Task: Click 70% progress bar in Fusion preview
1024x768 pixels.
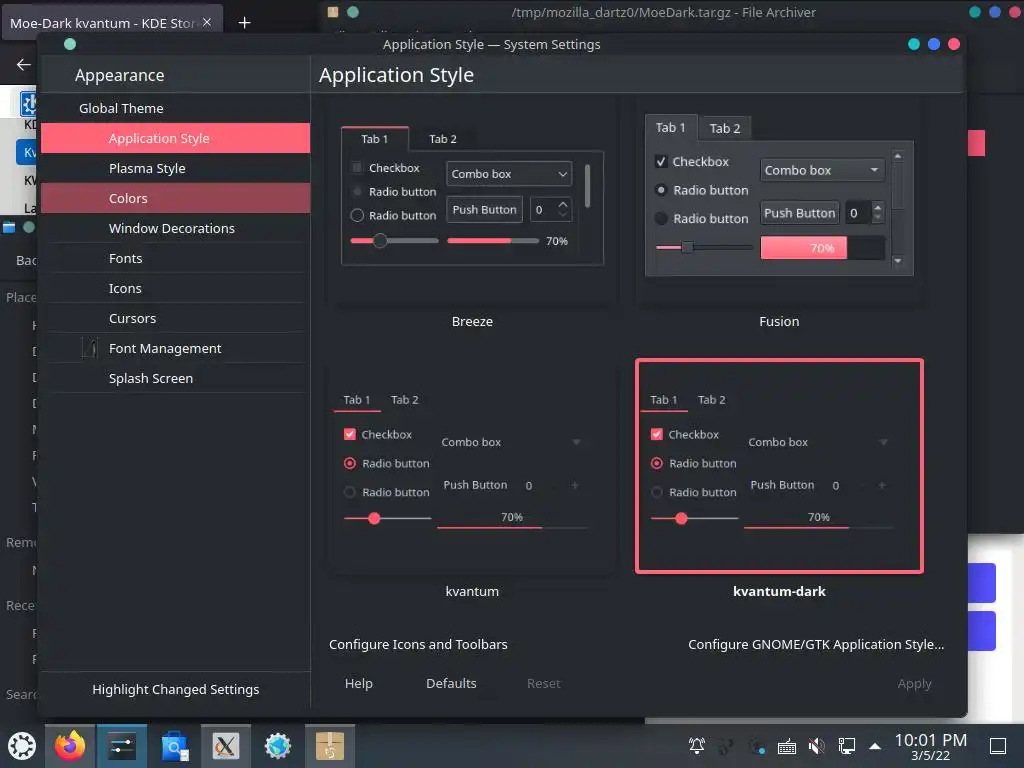Action: 822,248
